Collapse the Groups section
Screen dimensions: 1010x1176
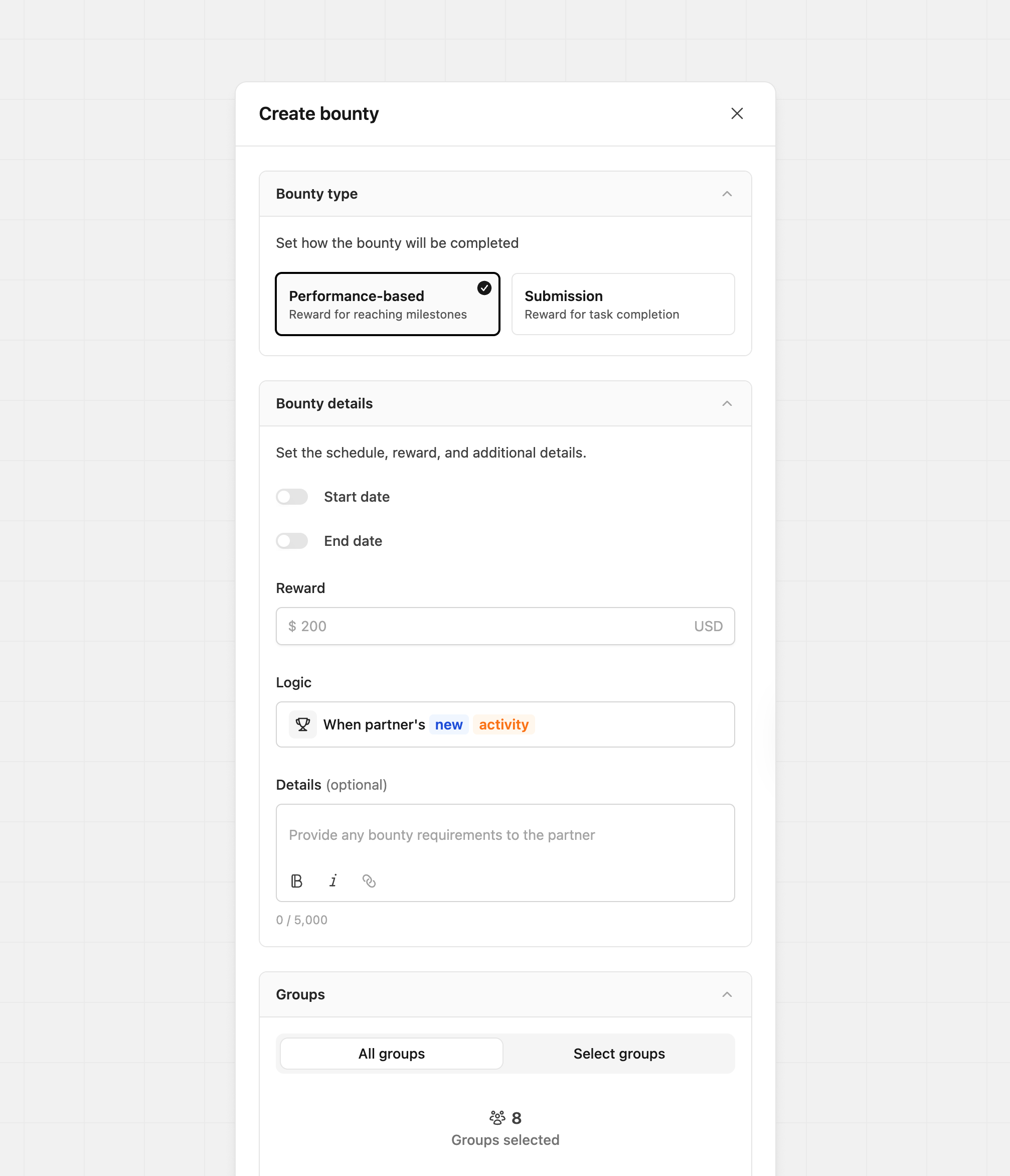[x=727, y=994]
